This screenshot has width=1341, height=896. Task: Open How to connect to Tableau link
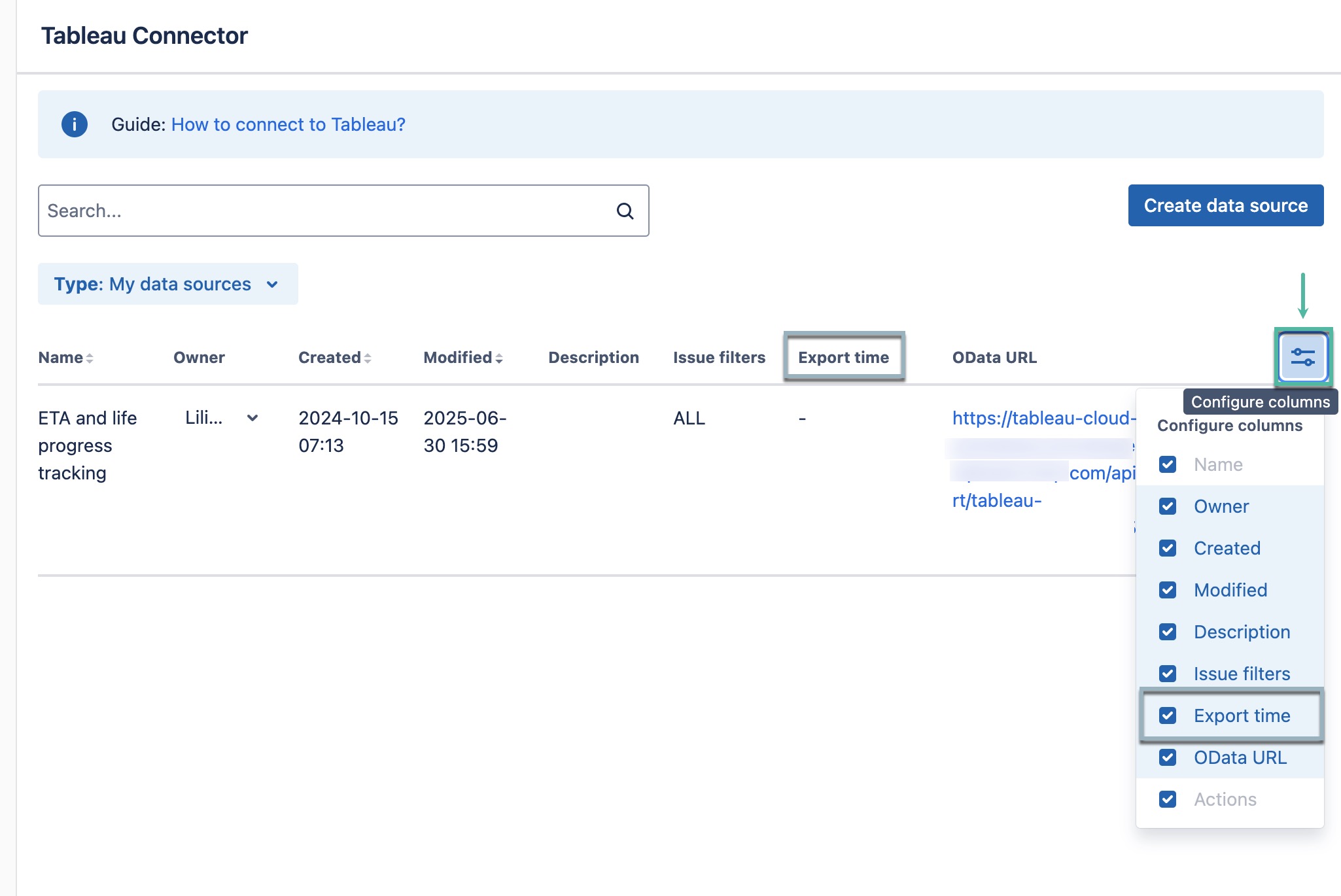[288, 124]
